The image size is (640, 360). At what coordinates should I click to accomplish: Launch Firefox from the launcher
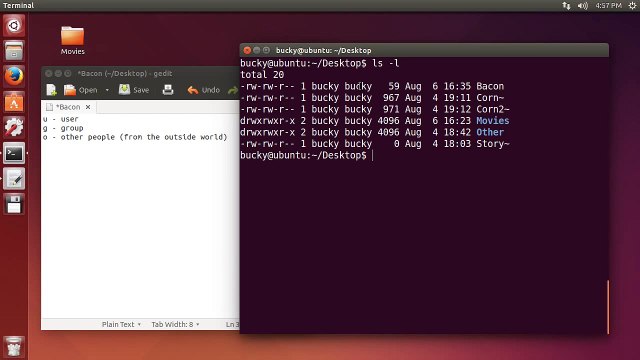(x=14, y=76)
